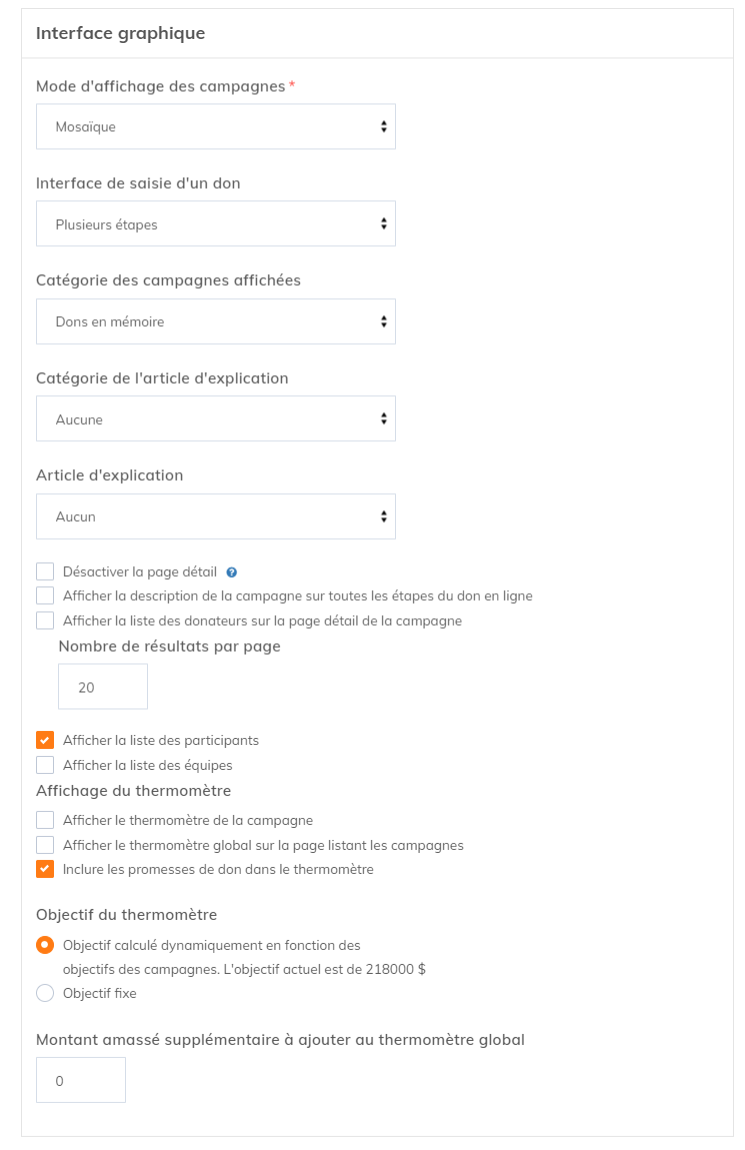The height and width of the screenshot is (1150, 745).
Task: Expand Catégorie de l'article d'explication dropdown
Action: (216, 419)
